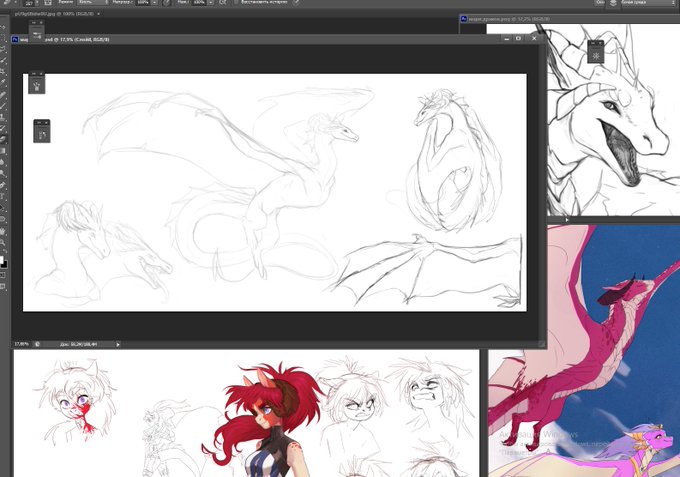Open the Нажм. flow slider arrow
The image size is (680, 477).
tap(211, 2)
